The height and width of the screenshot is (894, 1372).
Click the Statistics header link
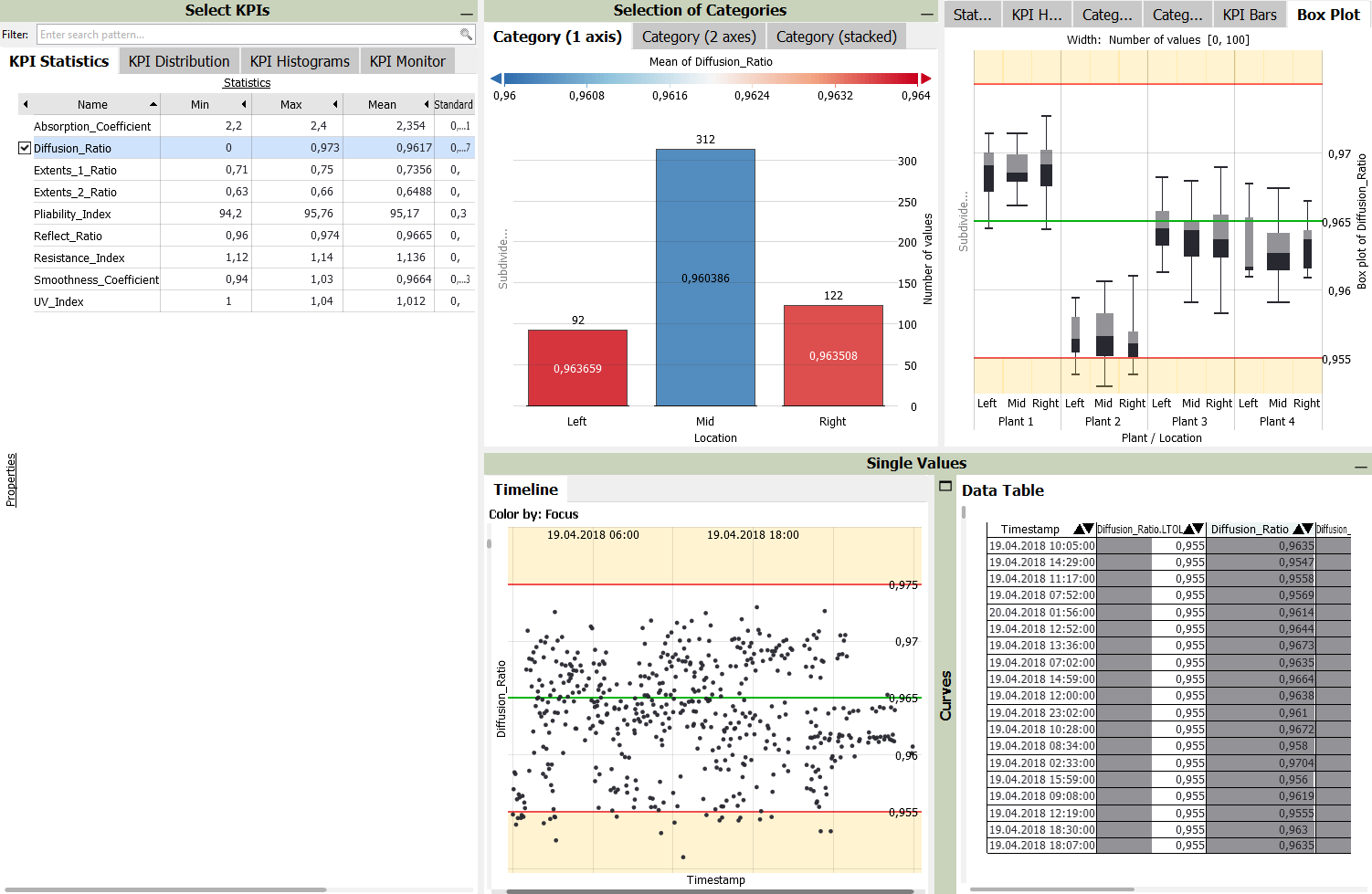point(247,83)
